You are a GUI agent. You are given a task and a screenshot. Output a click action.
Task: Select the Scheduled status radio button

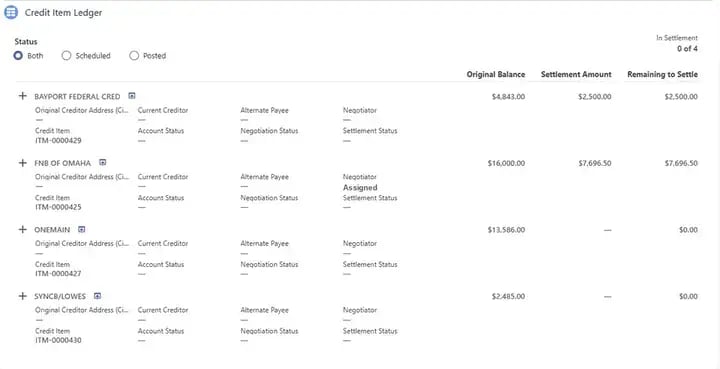67,56
